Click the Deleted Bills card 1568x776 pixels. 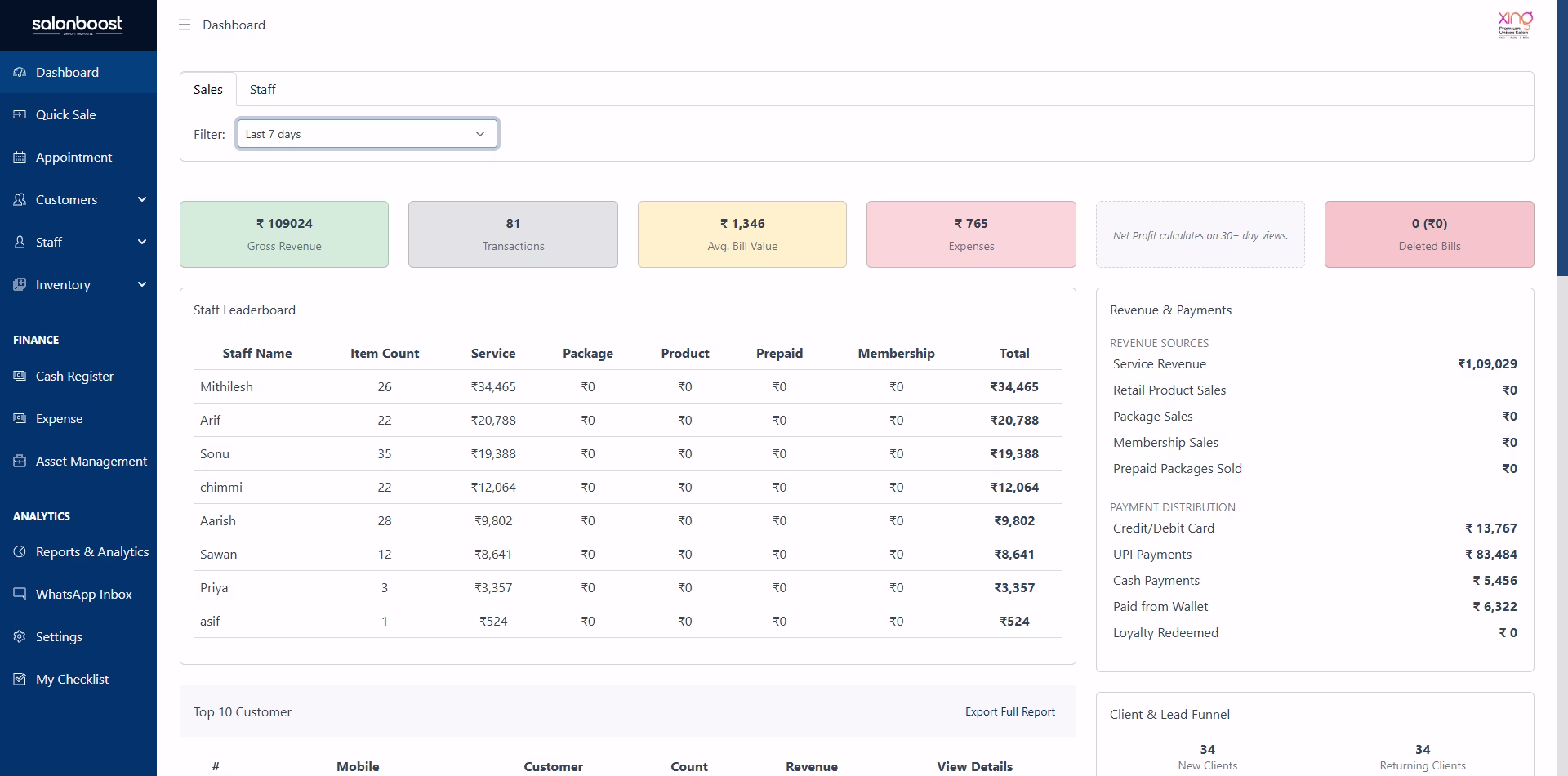point(1429,234)
